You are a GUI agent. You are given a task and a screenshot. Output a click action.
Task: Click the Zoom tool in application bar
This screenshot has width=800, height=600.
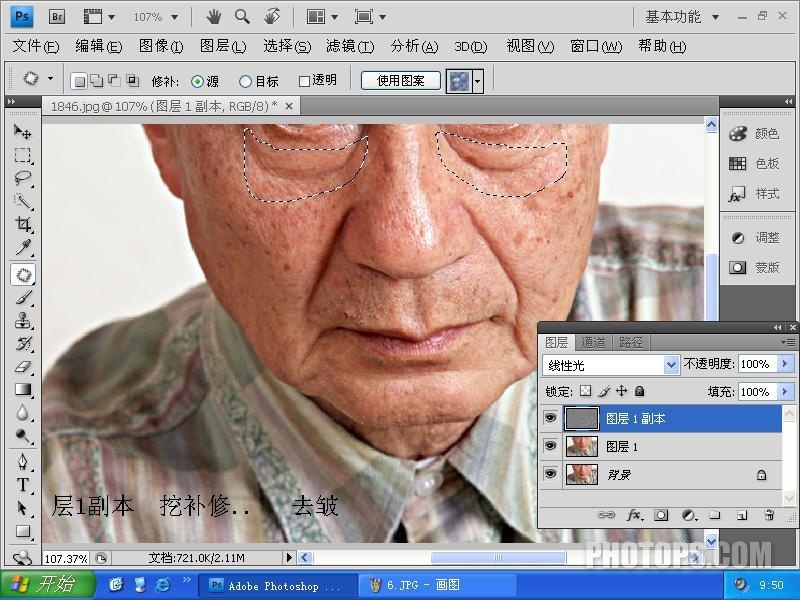click(242, 17)
